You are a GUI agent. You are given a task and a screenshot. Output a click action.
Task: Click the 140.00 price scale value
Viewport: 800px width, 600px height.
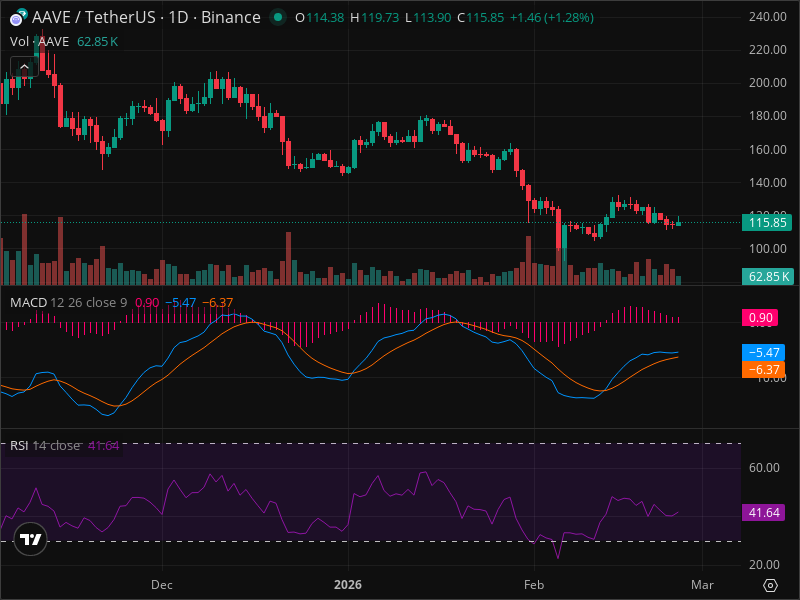click(767, 182)
